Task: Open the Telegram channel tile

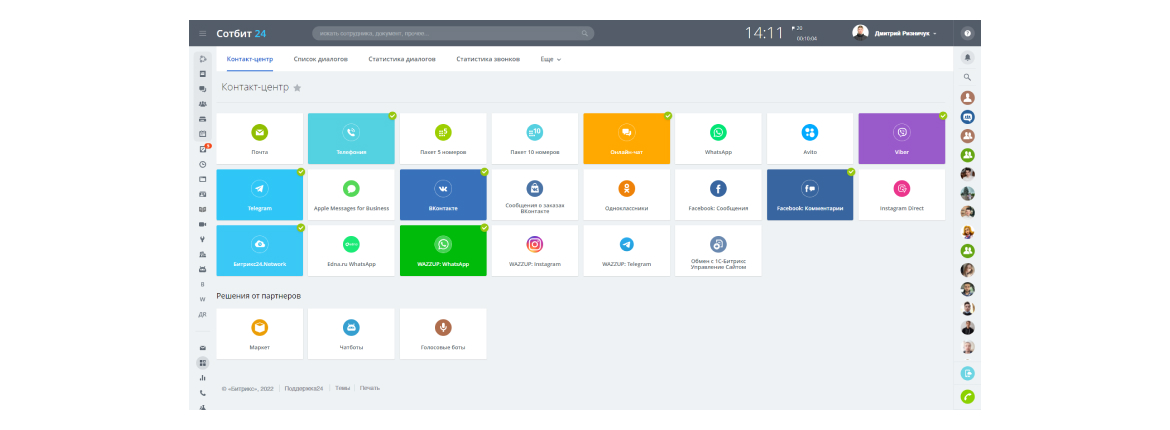Action: pos(260,195)
